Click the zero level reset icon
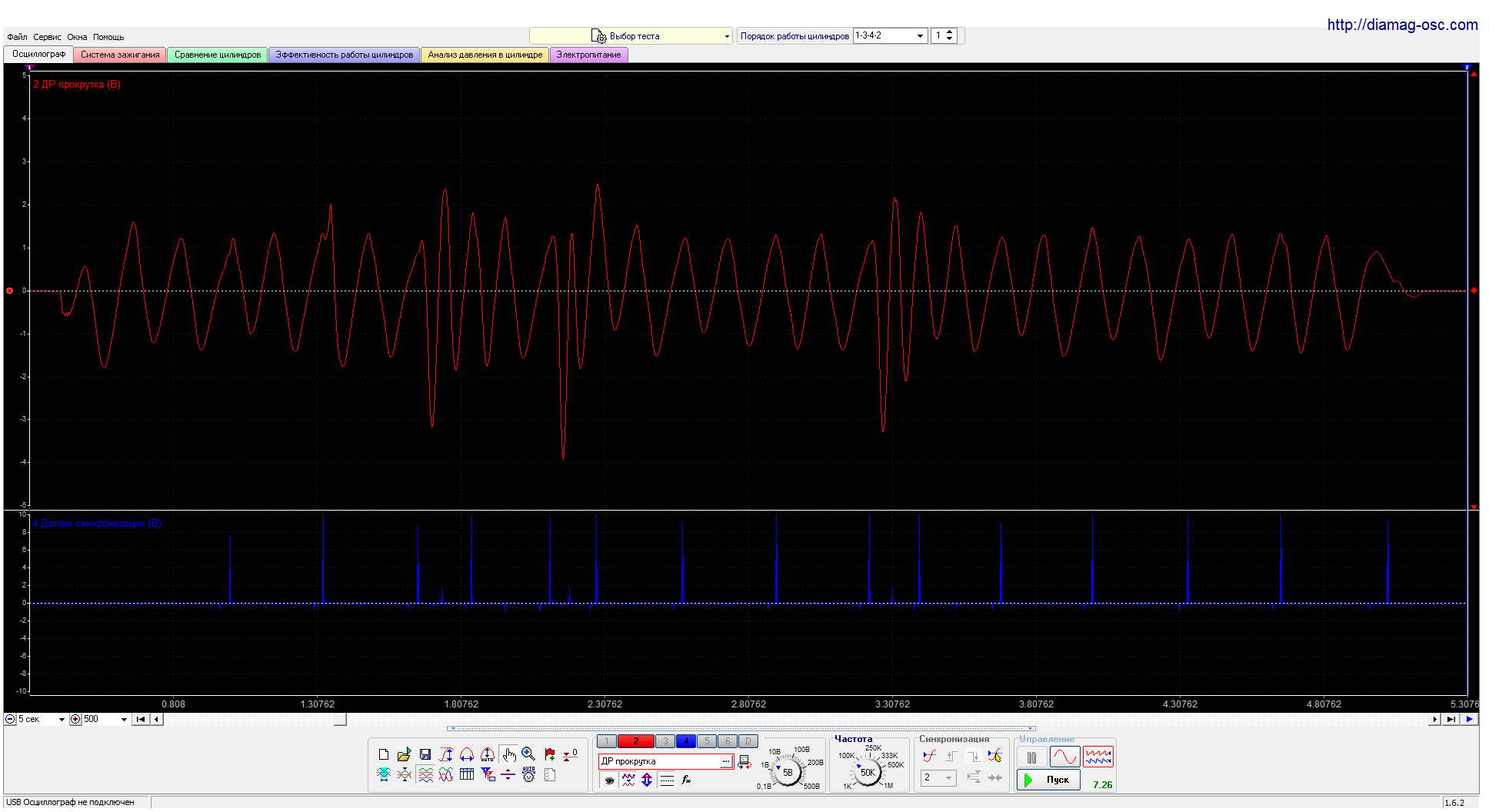 (570, 755)
